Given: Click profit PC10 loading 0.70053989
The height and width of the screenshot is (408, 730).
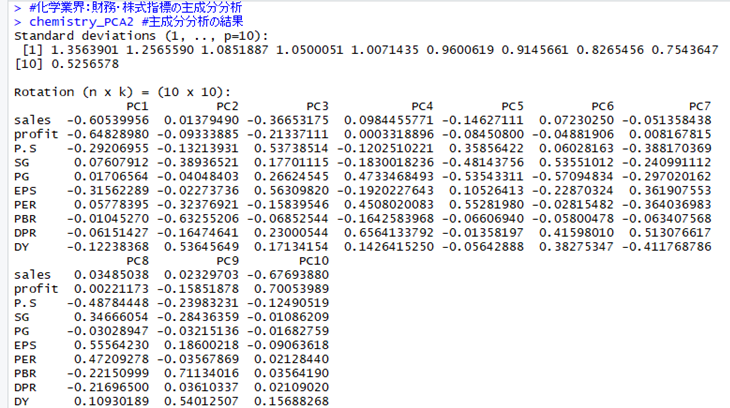Looking at the screenshot, I should tap(291, 289).
